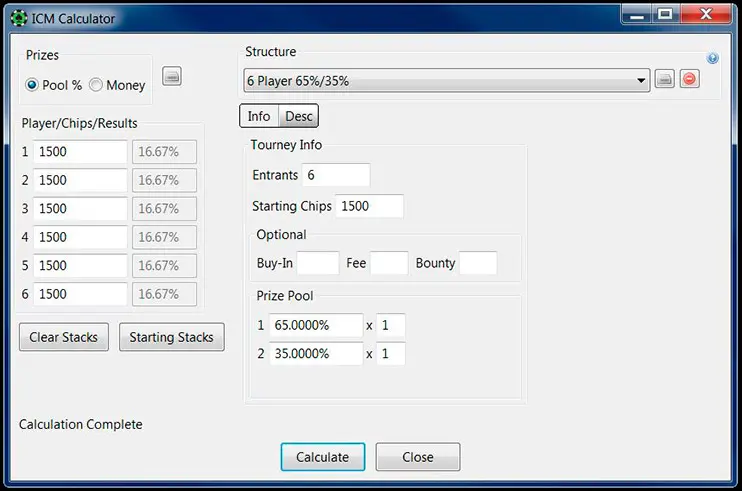Click the Starting Chips input field
The height and width of the screenshot is (491, 742).
370,206
